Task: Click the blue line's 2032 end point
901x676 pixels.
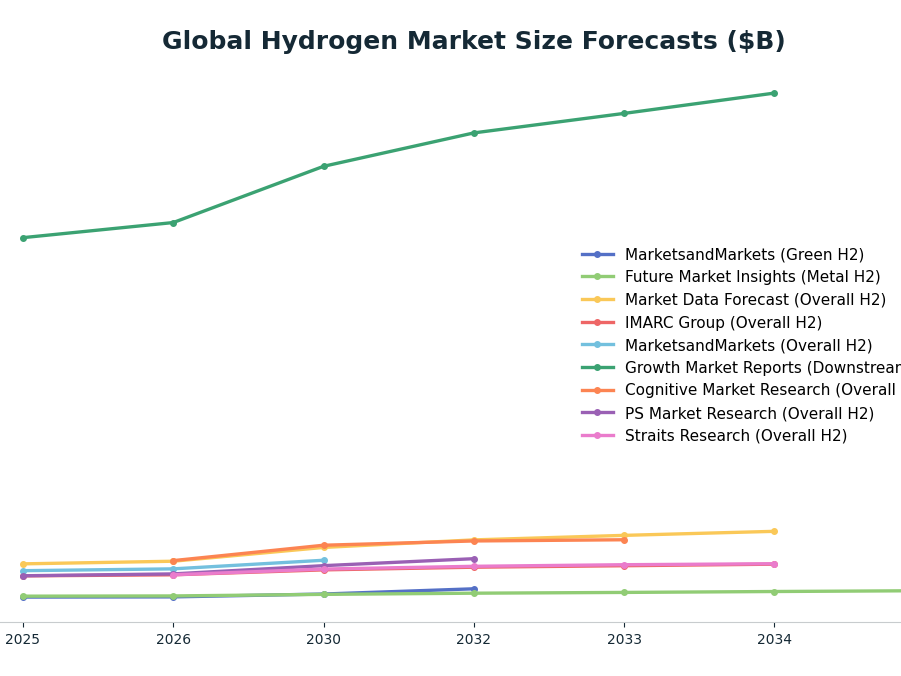Action: [x=475, y=589]
